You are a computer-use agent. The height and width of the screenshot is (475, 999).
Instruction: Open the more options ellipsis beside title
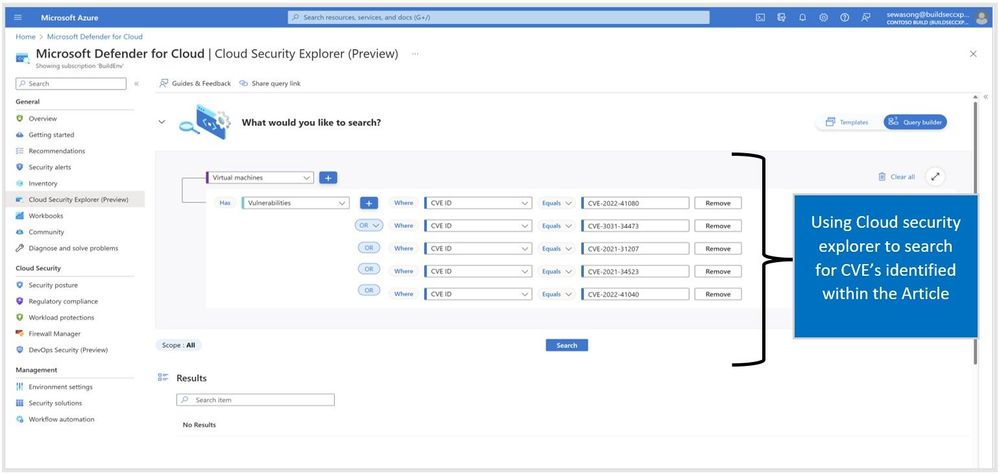pos(415,54)
